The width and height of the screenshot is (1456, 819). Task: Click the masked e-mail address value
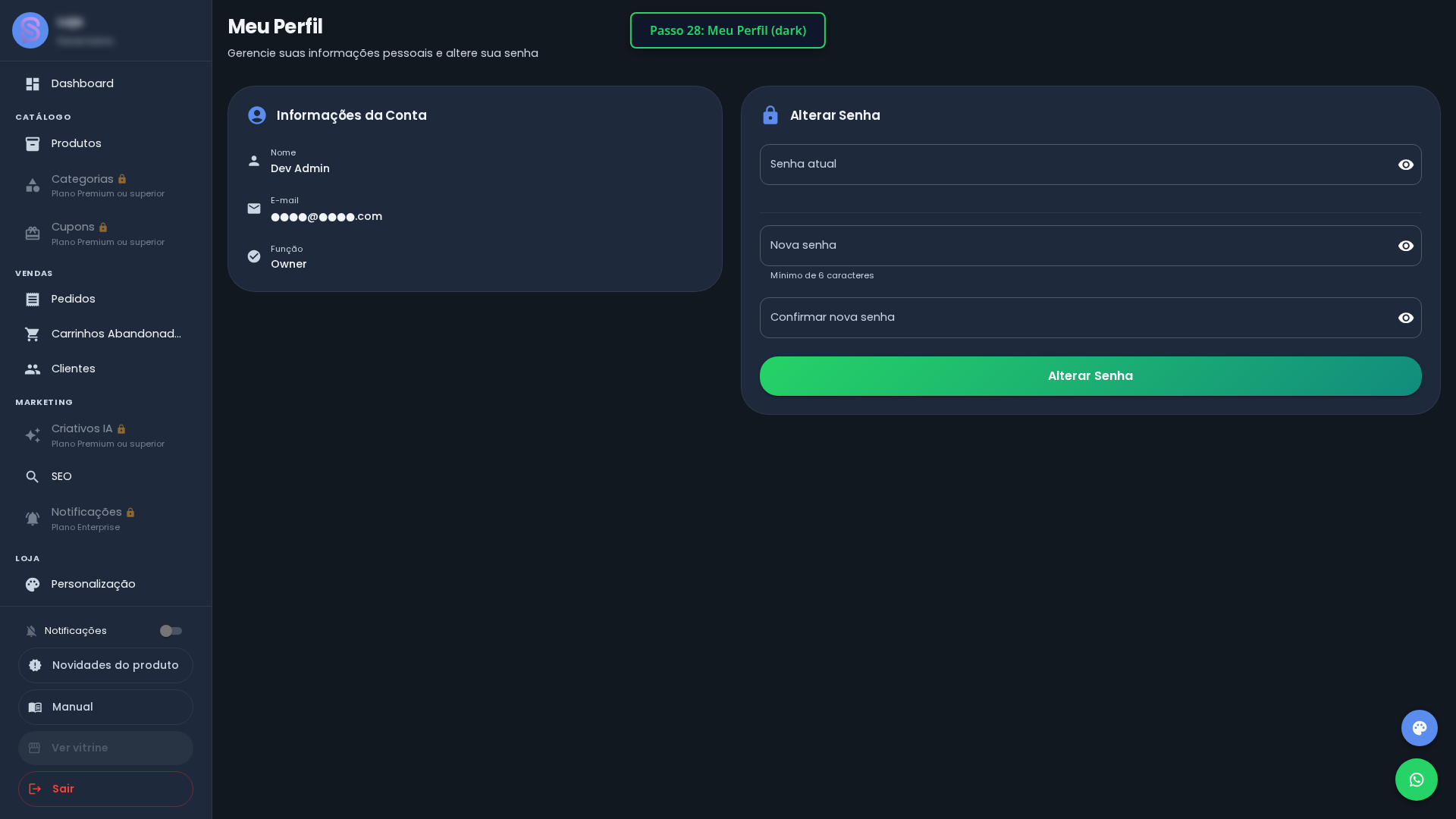point(326,217)
